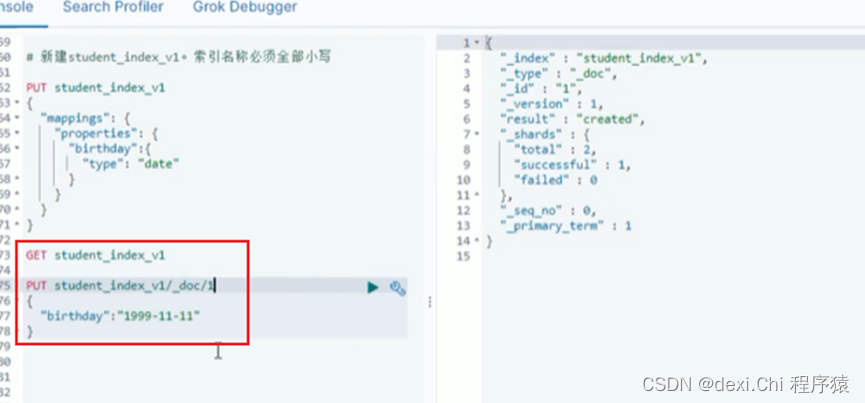Select the Console tab
This screenshot has height=403, width=865.
pos(17,7)
